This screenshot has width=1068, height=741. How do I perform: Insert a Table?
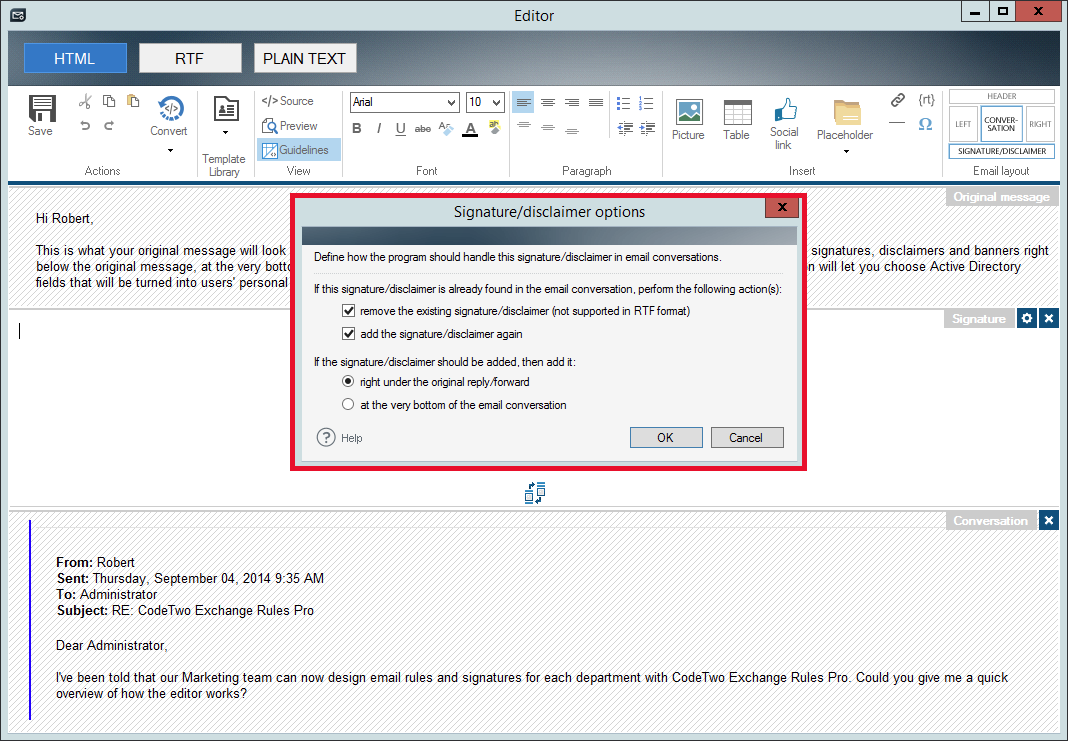[x=737, y=115]
